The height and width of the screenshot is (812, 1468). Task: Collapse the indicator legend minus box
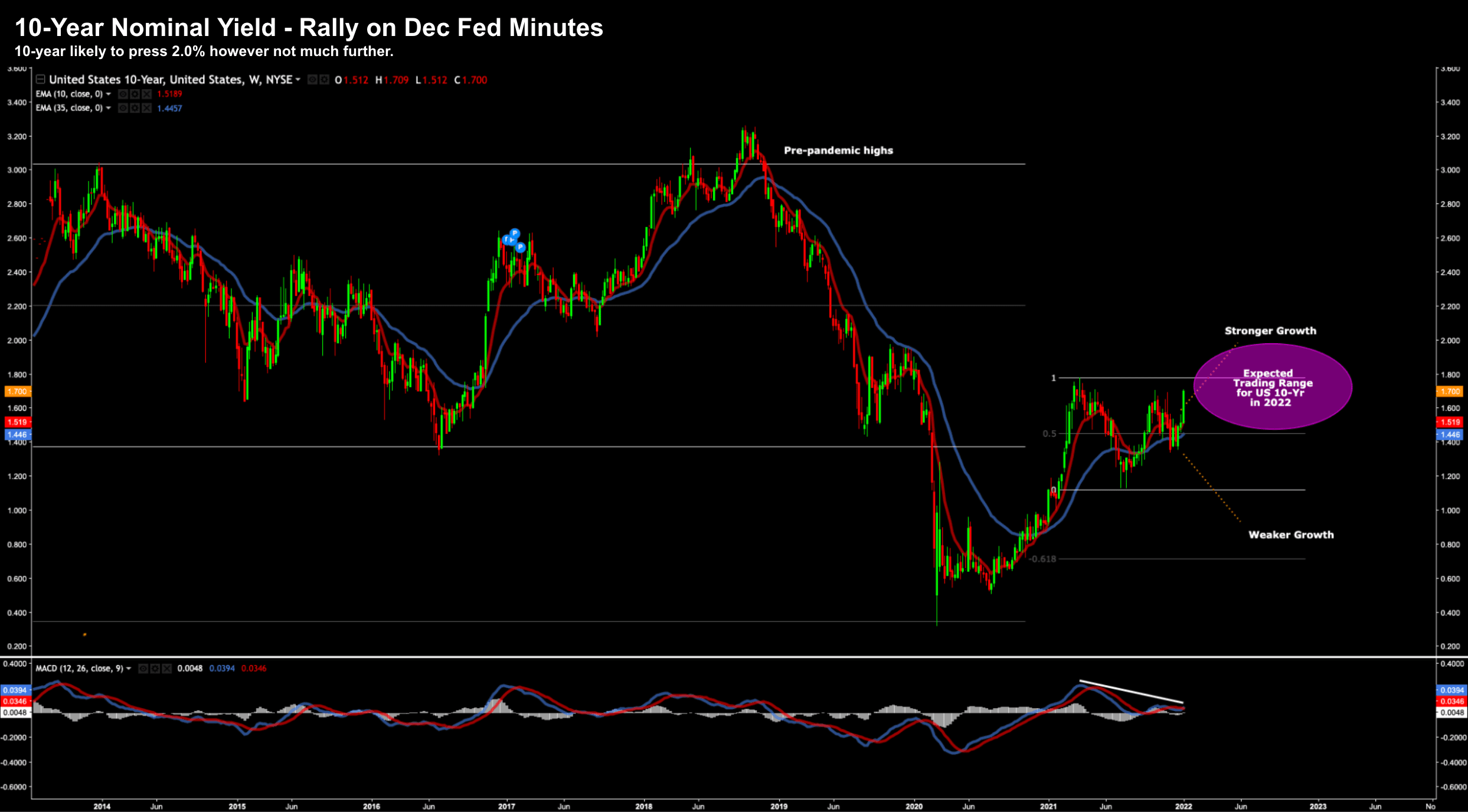tap(40, 79)
